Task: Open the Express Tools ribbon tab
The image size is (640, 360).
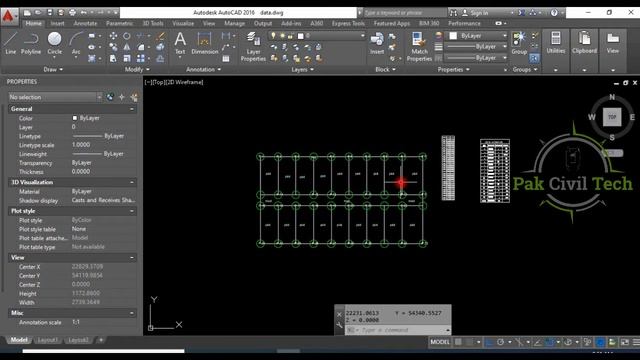Action: (x=348, y=24)
